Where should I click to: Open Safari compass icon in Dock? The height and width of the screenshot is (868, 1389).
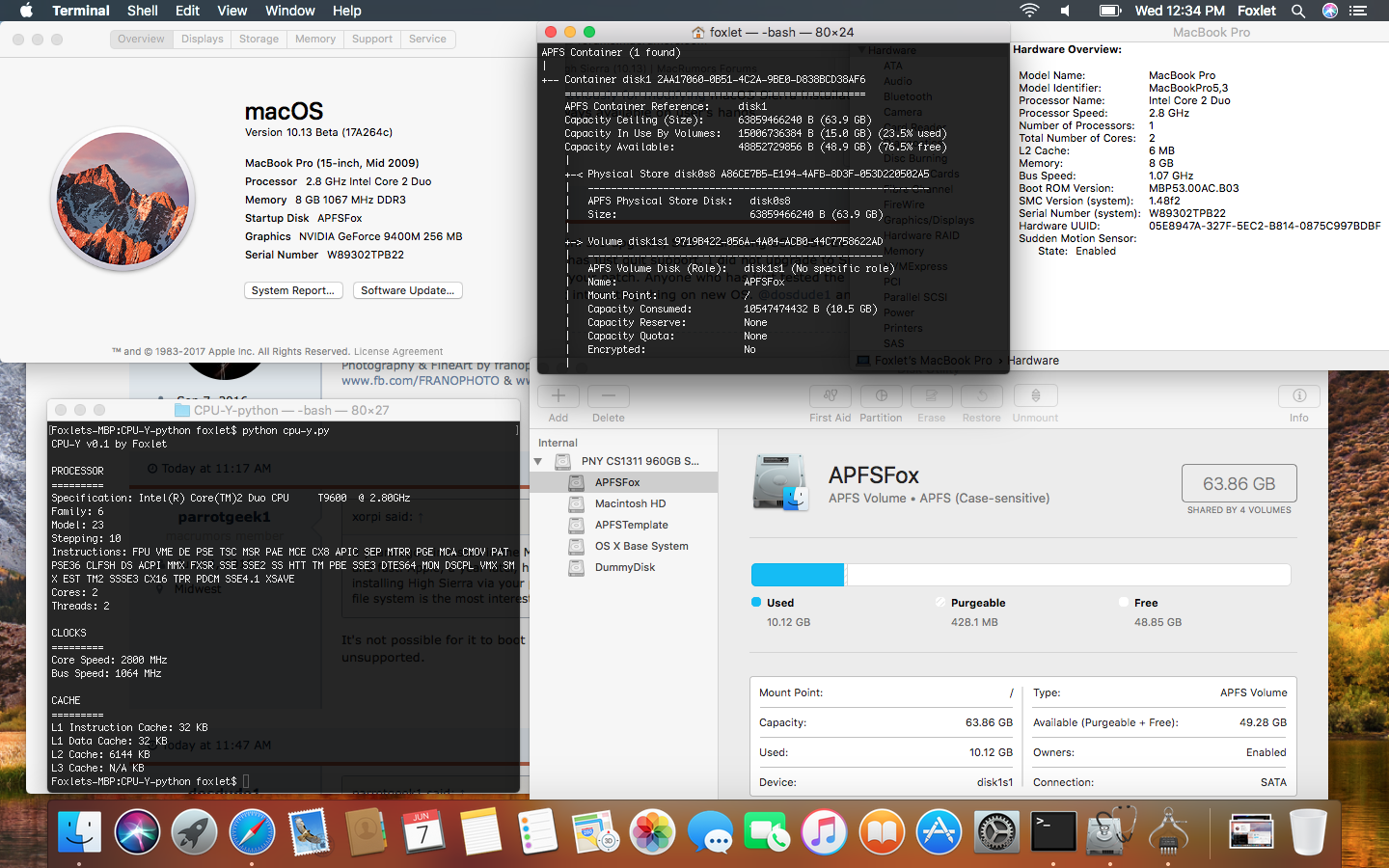point(253,831)
